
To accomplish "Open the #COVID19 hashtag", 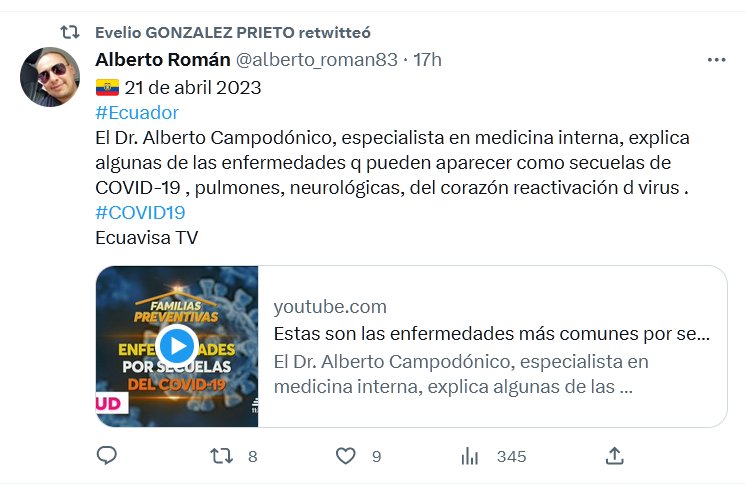I will tap(140, 212).
